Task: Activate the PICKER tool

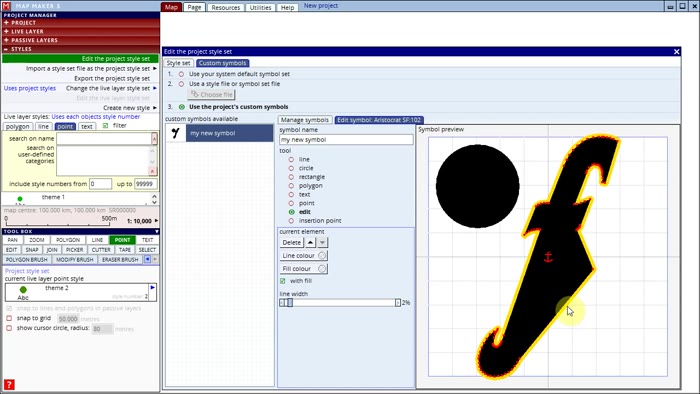Action: click(75, 250)
